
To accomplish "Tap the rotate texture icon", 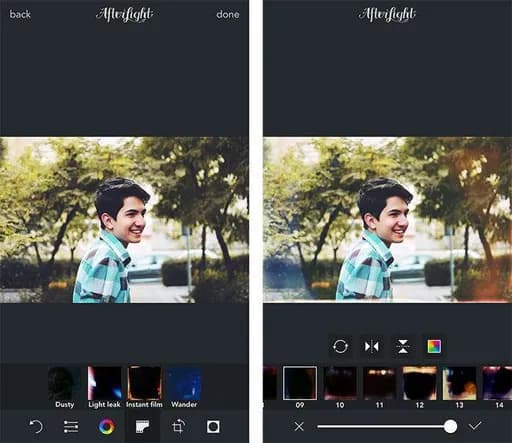I will (340, 346).
